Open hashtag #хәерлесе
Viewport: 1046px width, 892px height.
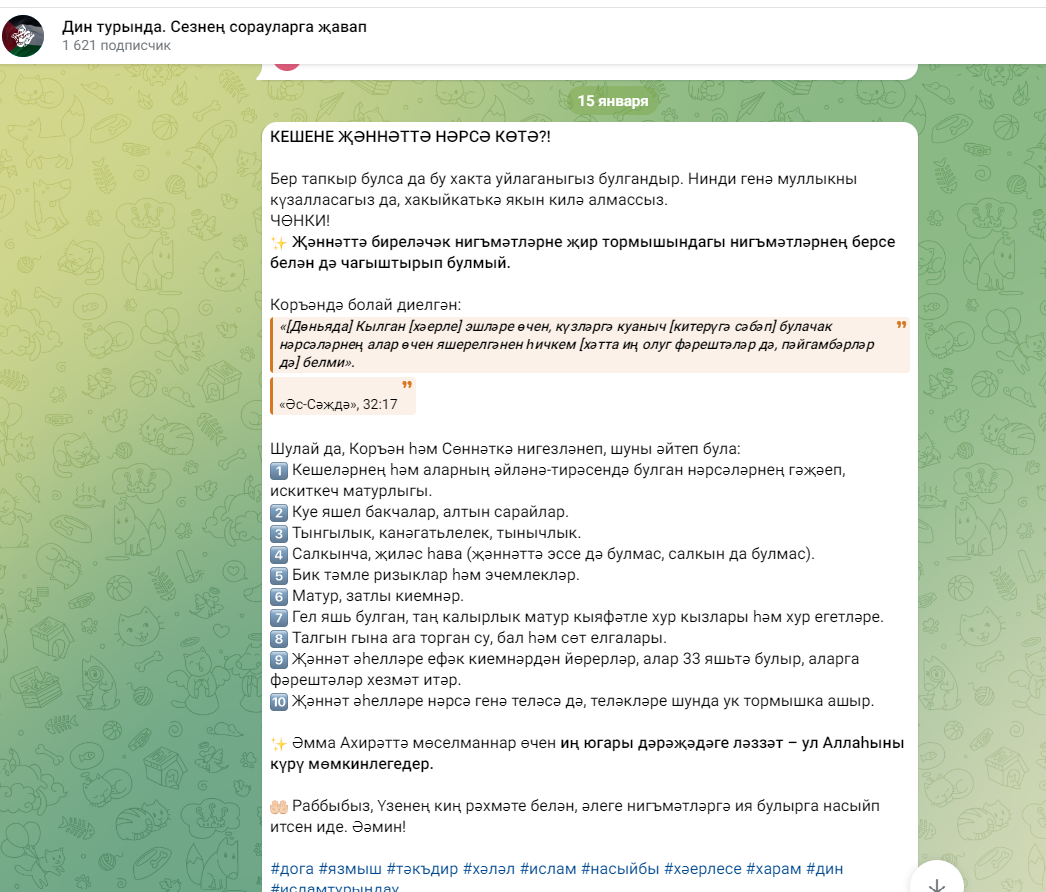point(702,869)
